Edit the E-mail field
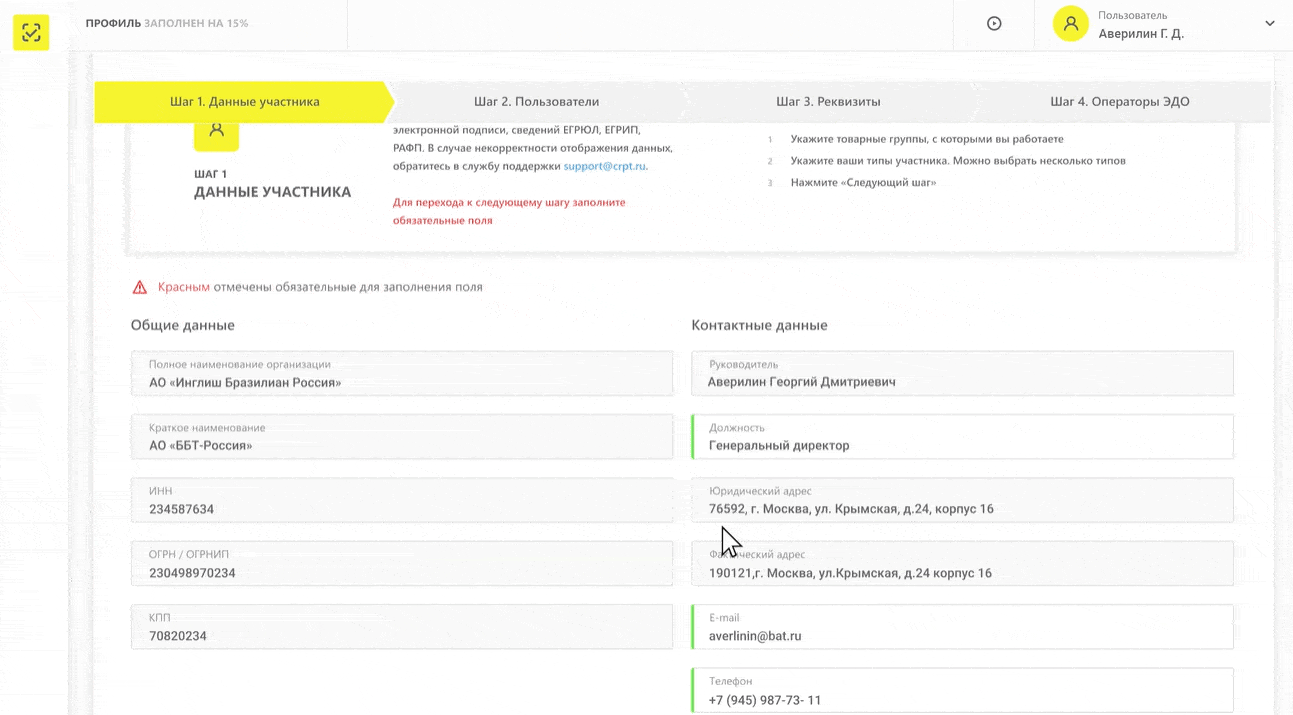The width and height of the screenshot is (1293, 715). [x=962, y=627]
